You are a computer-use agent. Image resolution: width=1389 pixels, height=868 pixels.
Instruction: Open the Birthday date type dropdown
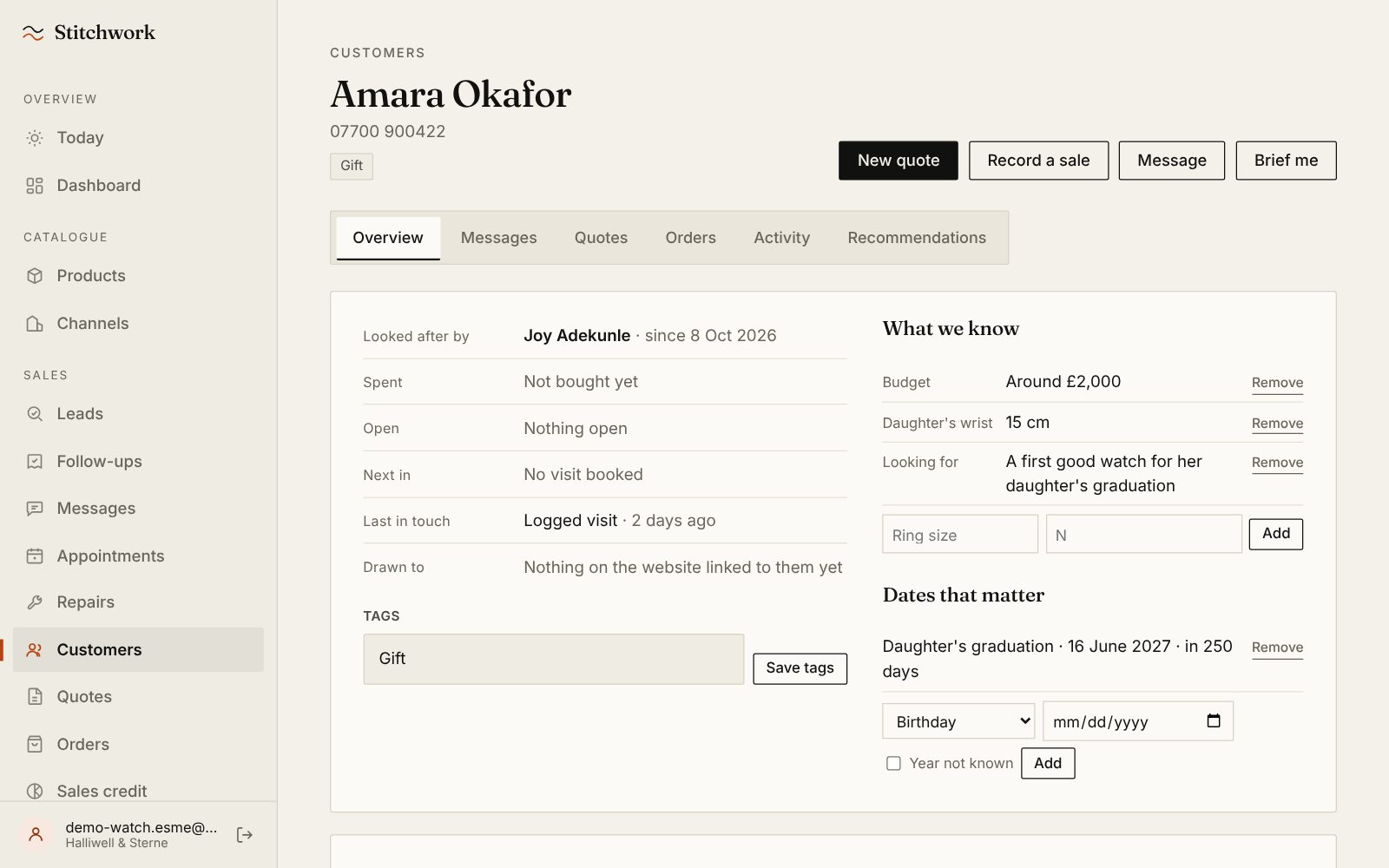[x=958, y=721]
